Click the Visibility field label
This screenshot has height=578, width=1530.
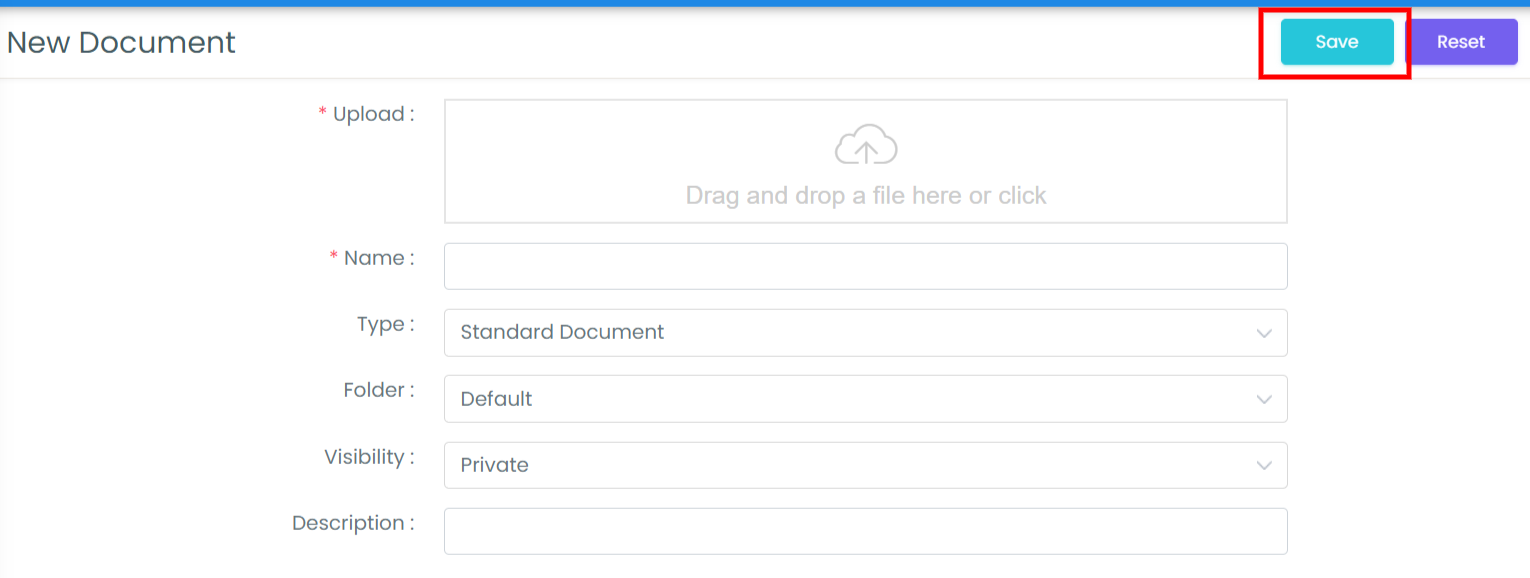pyautogui.click(x=370, y=457)
